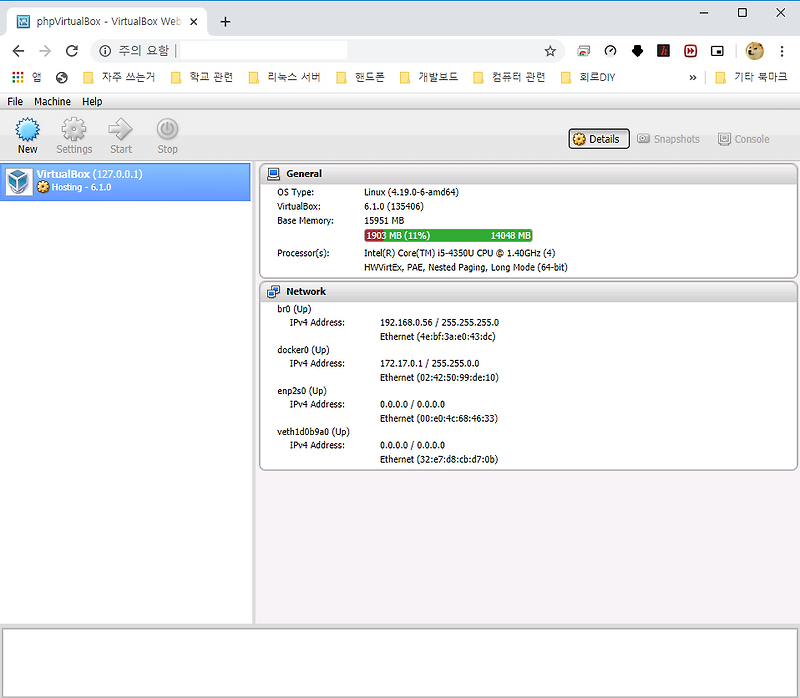Collapse the General section header
Image resolution: width=800 pixels, height=698 pixels.
(528, 174)
